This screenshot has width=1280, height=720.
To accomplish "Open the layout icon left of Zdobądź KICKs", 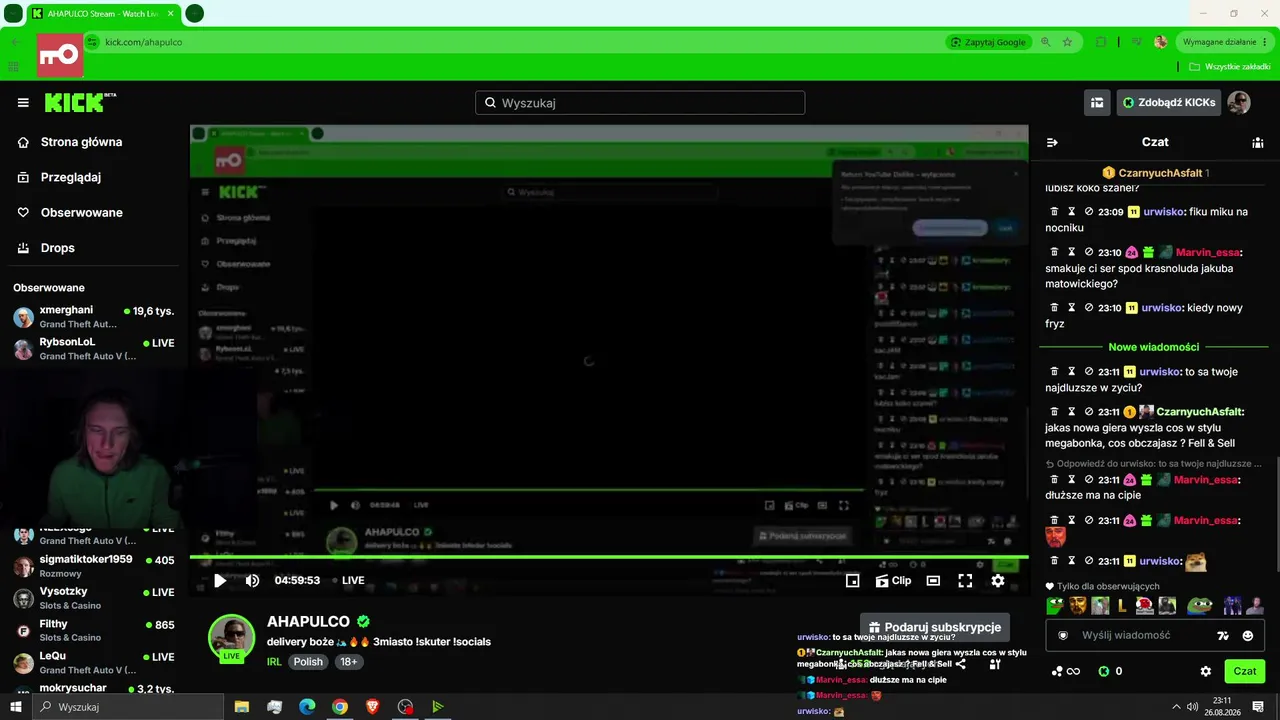I will pos(1097,102).
